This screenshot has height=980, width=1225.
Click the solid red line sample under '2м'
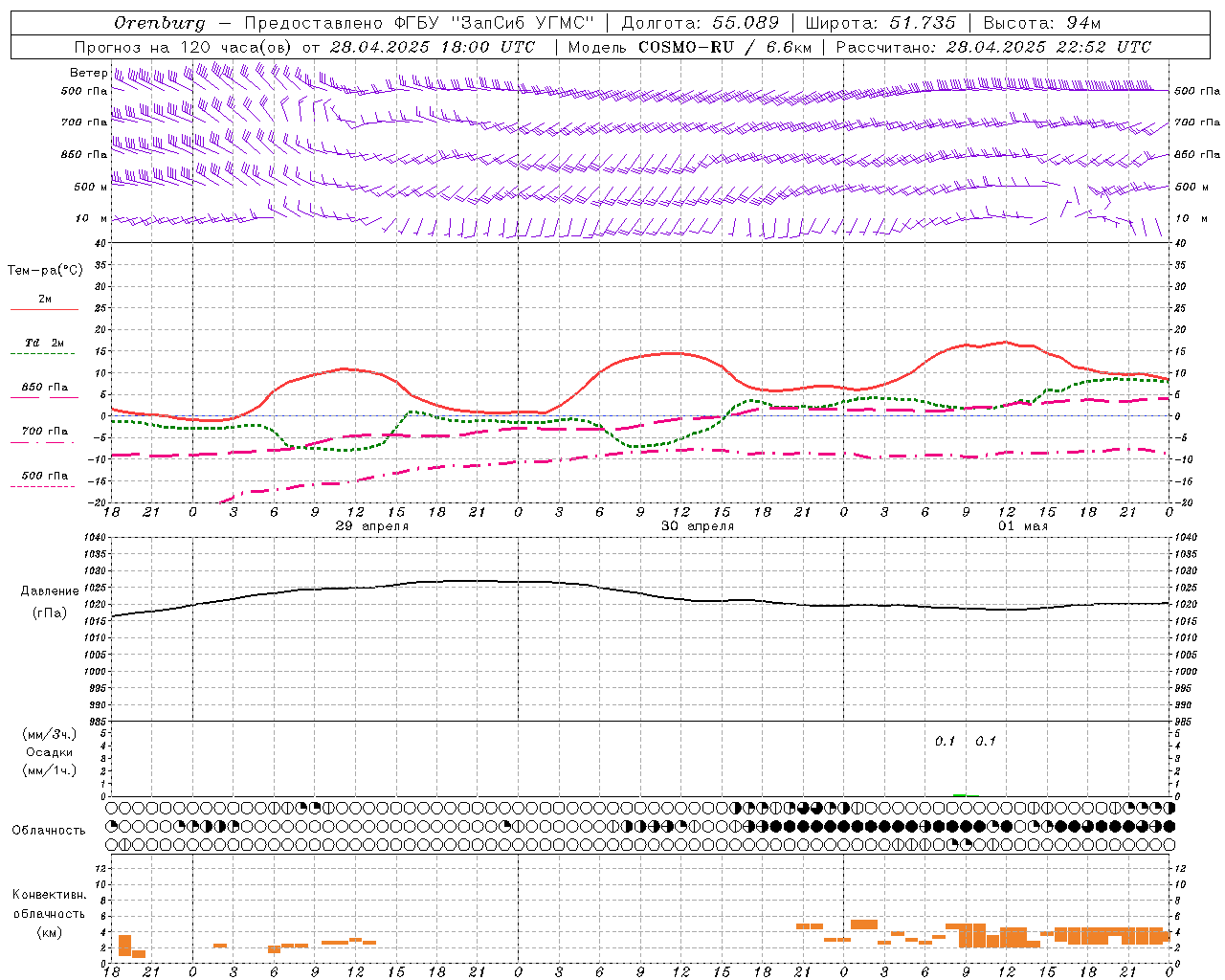[44, 310]
